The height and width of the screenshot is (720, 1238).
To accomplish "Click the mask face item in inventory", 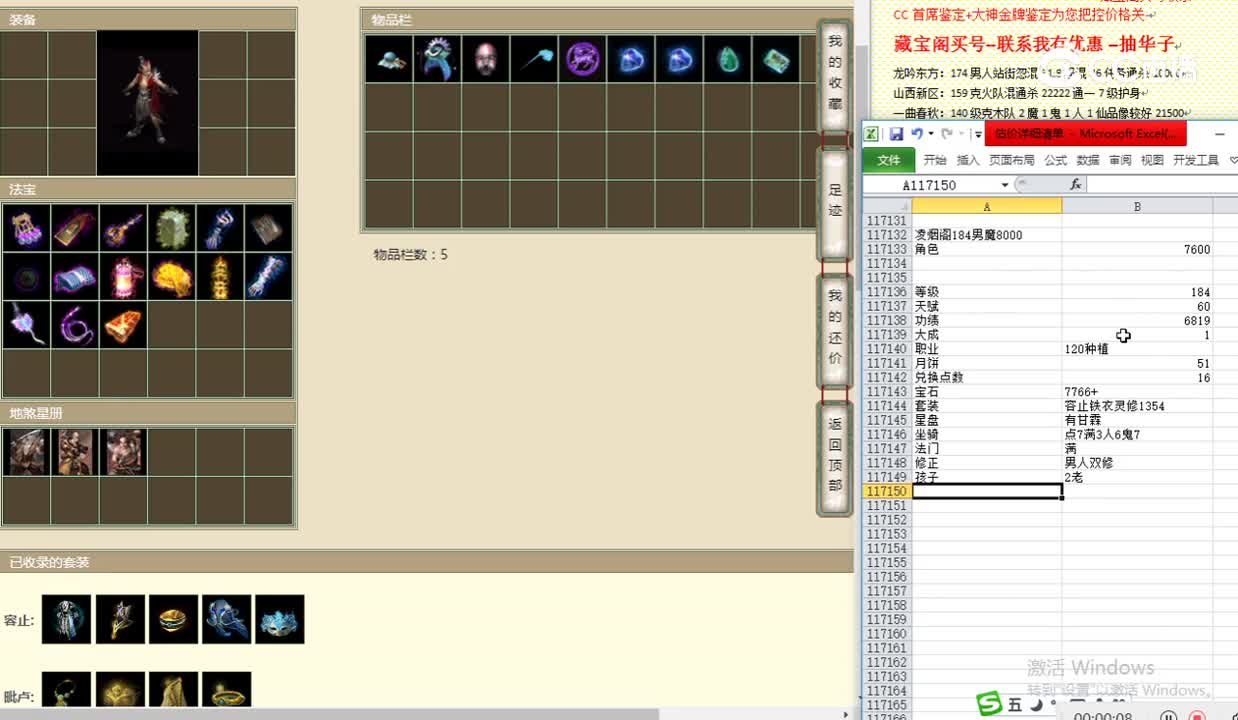I will 485,59.
